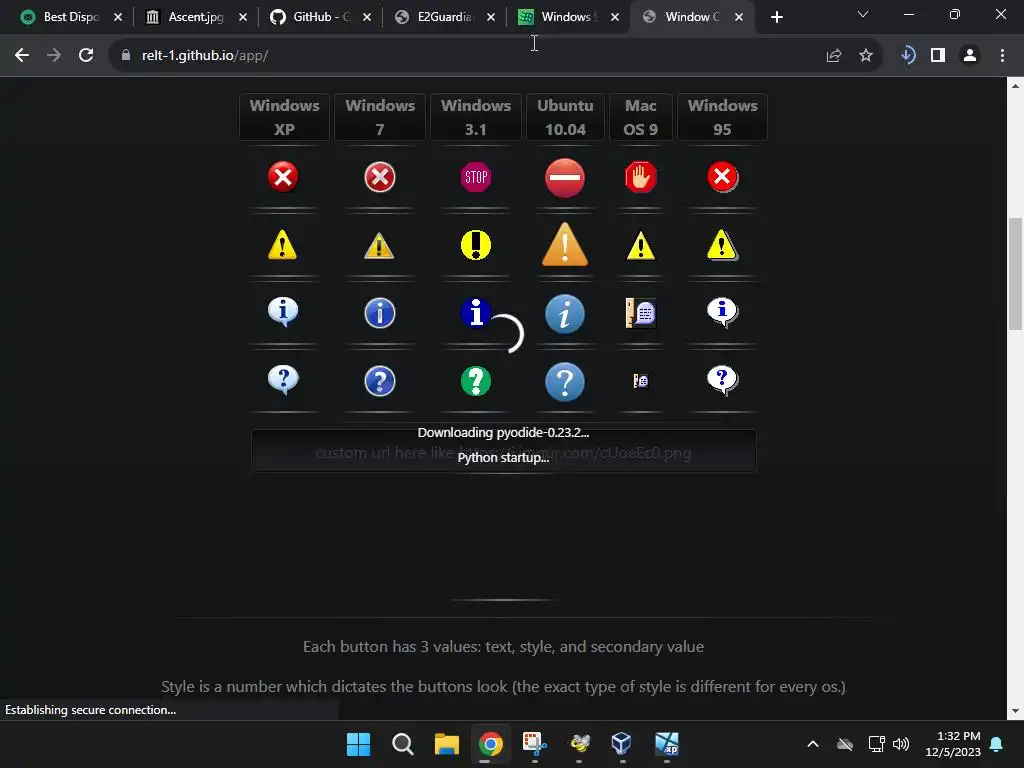Select the Windows 3.1 yellow exclamation circle
1024x768 pixels.
click(x=475, y=246)
